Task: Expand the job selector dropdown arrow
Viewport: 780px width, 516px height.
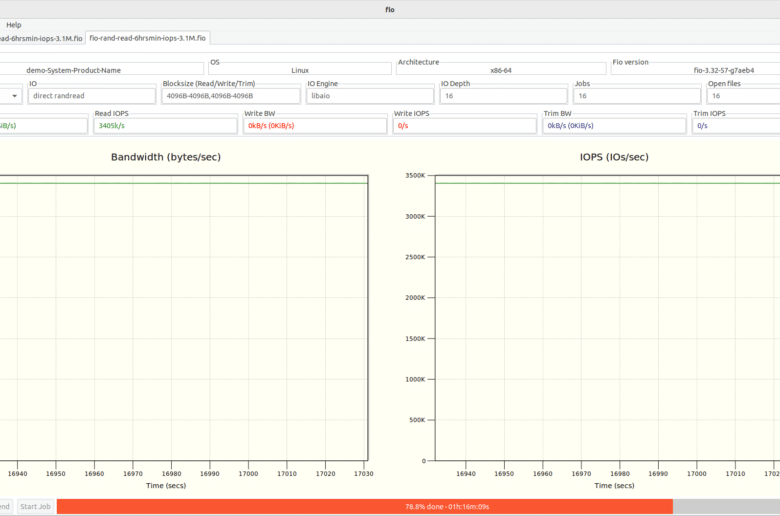Action: [x=14, y=96]
